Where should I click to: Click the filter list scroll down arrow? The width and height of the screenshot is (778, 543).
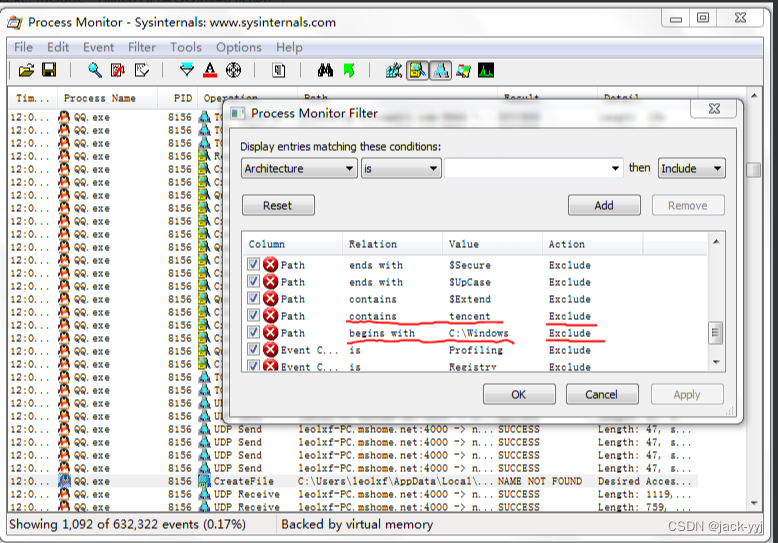tap(715, 362)
